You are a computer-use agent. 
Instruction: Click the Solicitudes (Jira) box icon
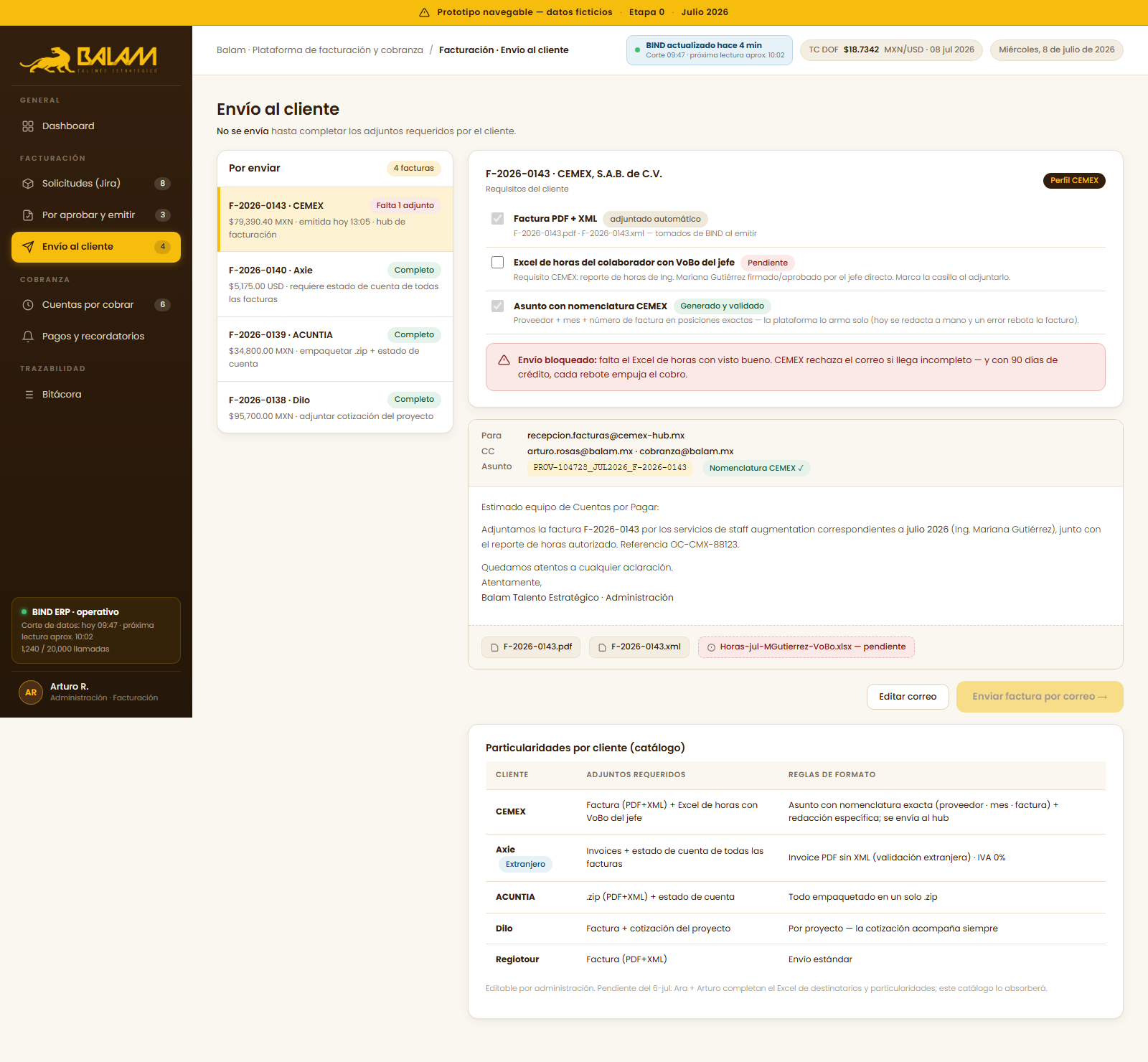28,184
